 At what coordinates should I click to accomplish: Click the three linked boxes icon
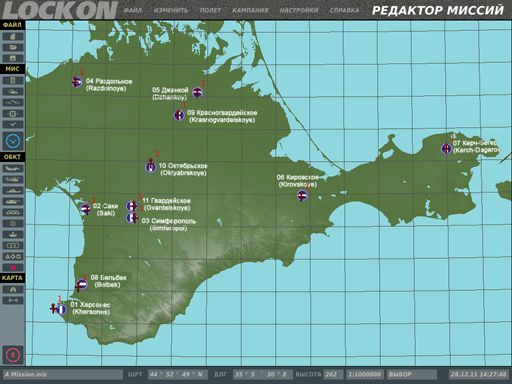13,245
